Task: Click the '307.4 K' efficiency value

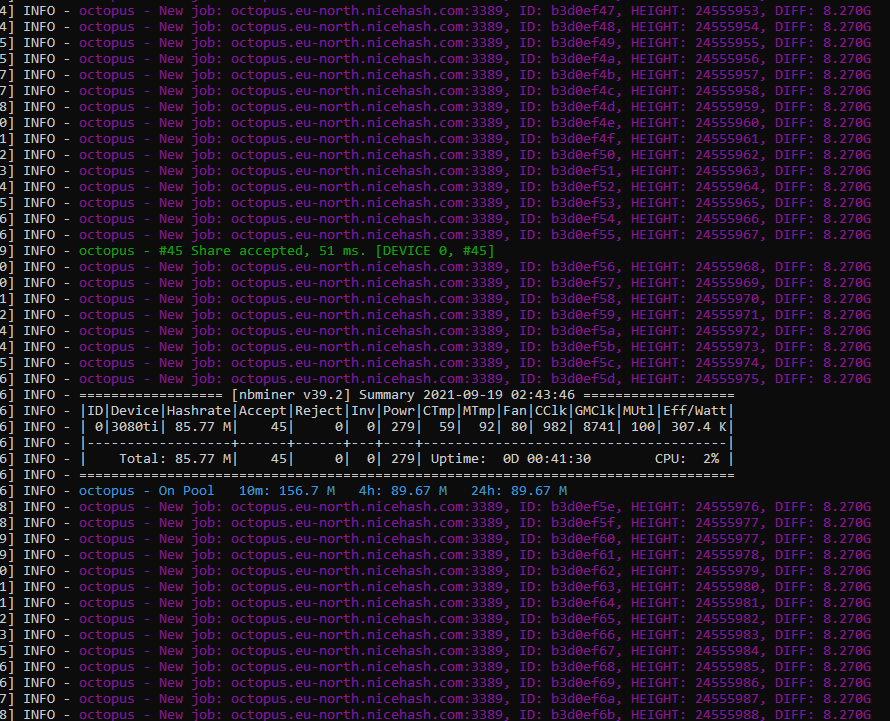Action: 699,427
